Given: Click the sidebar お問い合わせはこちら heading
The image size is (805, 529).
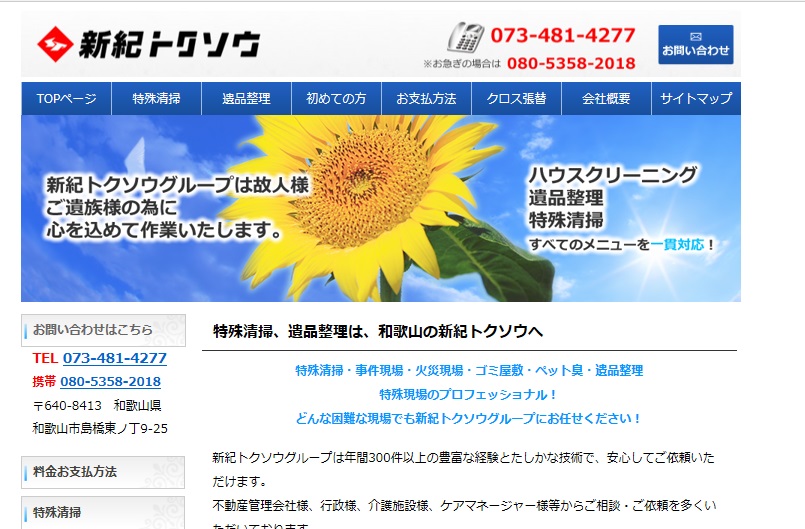Looking at the screenshot, I should [102, 329].
